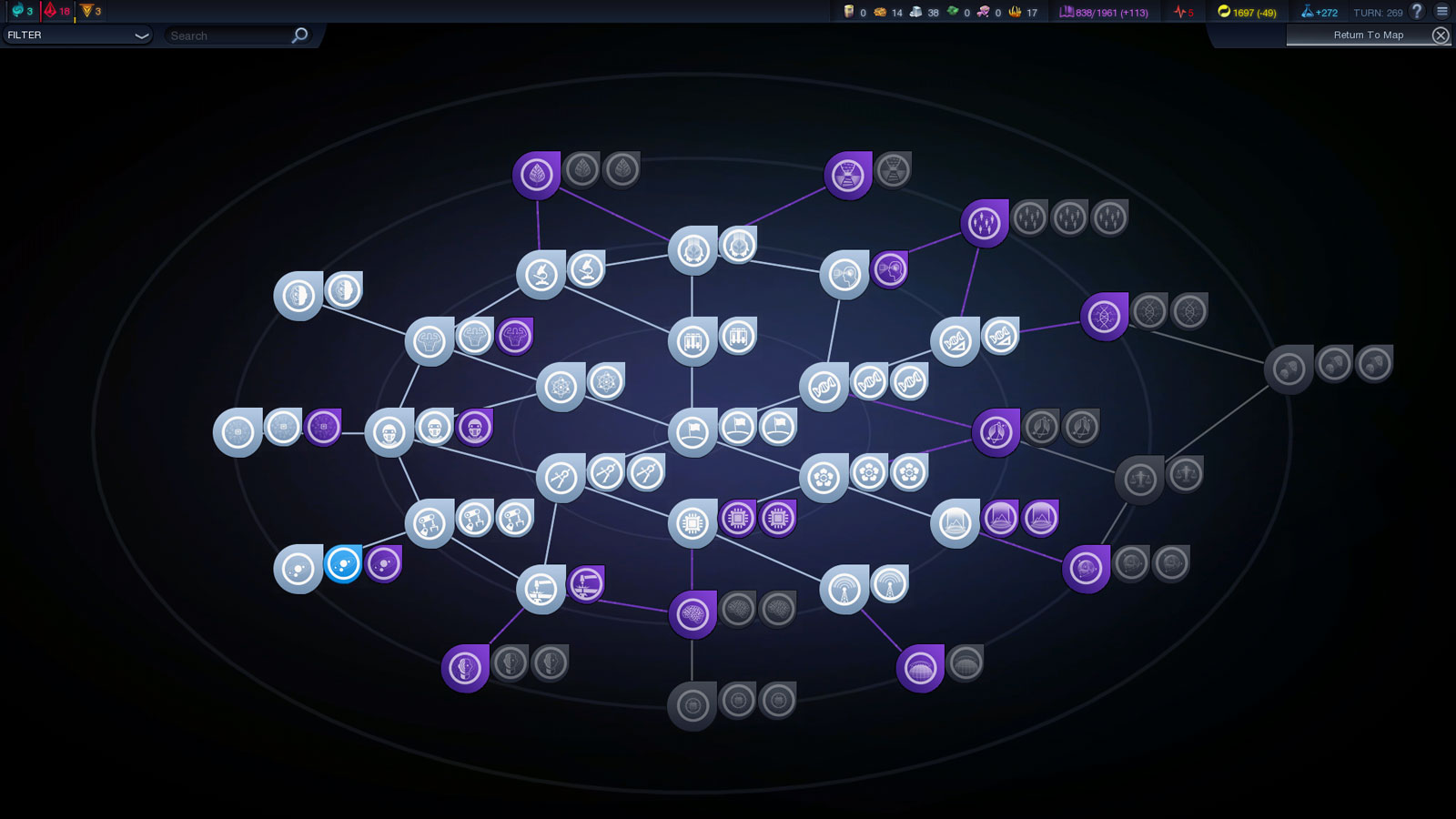Select the purple circuit-disc leaf tech
The image size is (1456, 819).
pyautogui.click(x=323, y=427)
